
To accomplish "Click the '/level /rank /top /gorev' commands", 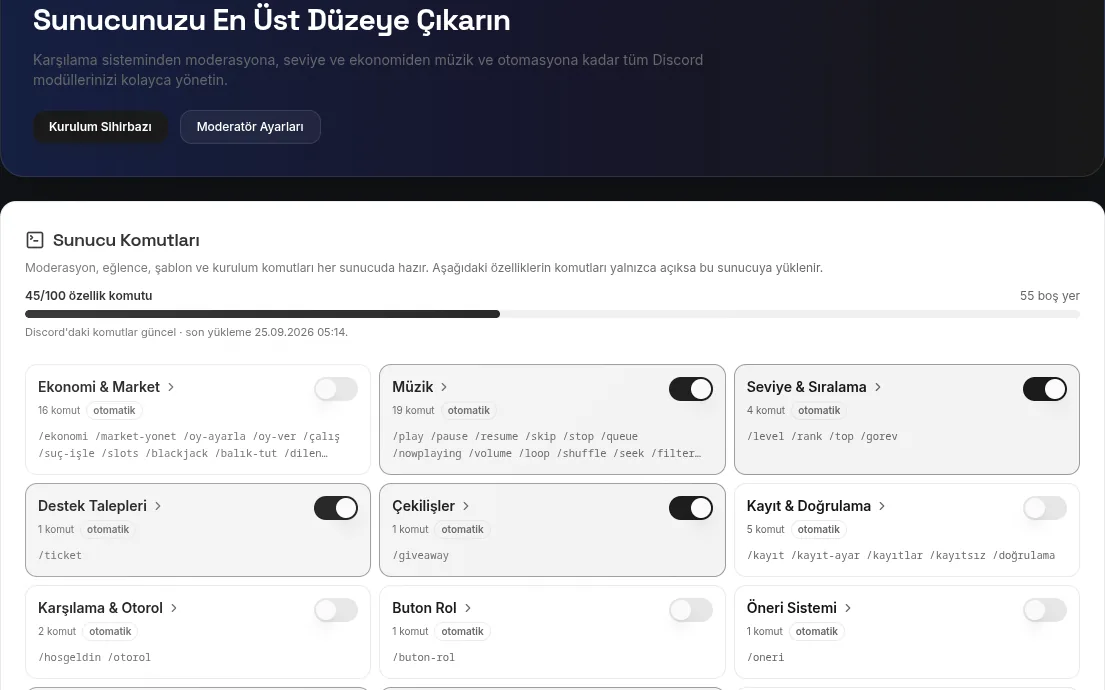I will 822,436.
